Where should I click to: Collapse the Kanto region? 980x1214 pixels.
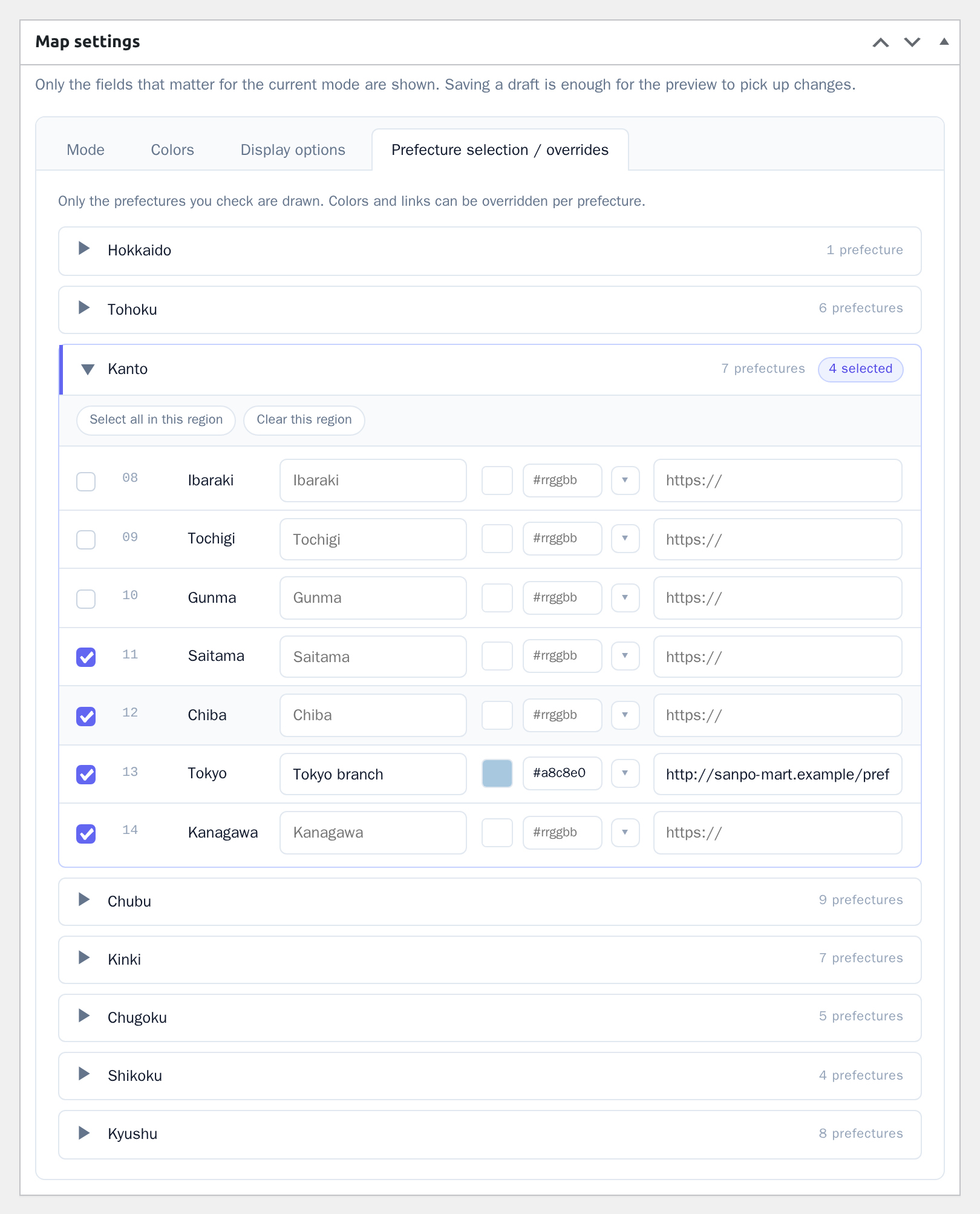pos(490,370)
